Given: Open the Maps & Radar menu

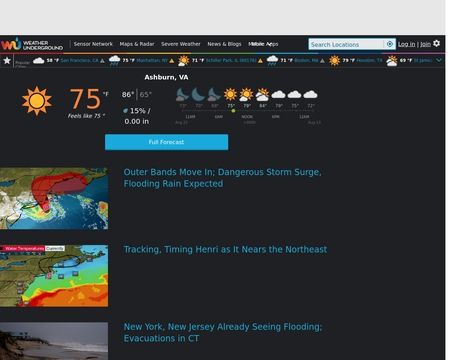Looking at the screenshot, I should click(x=137, y=44).
